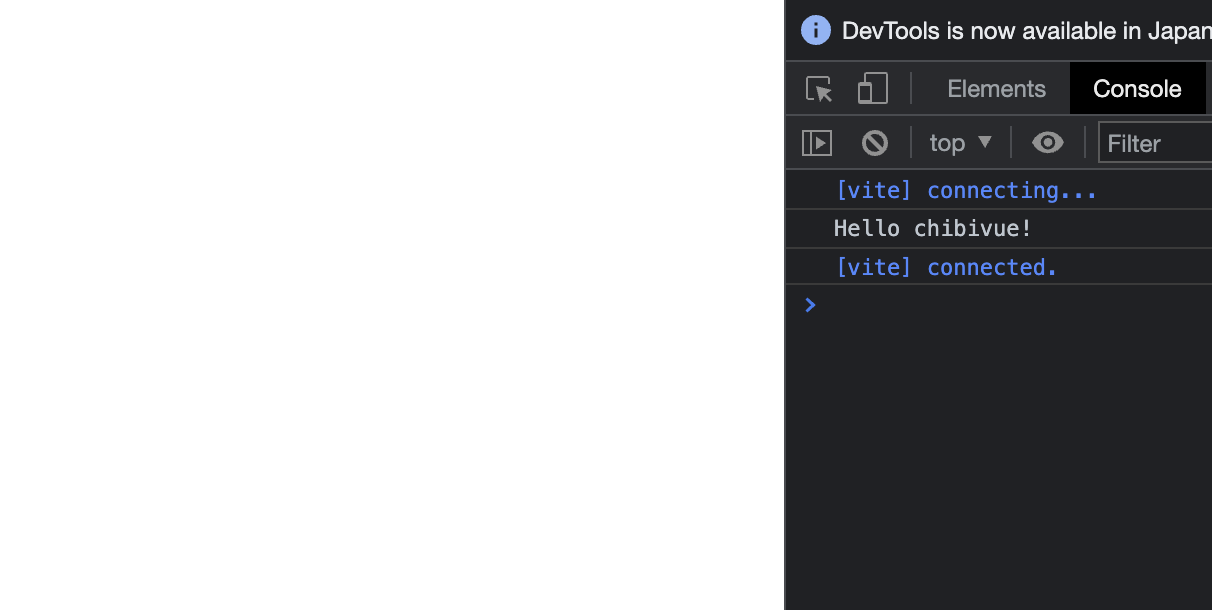Show the console sidebar panel
Screen dimensions: 1212x610
click(816, 142)
